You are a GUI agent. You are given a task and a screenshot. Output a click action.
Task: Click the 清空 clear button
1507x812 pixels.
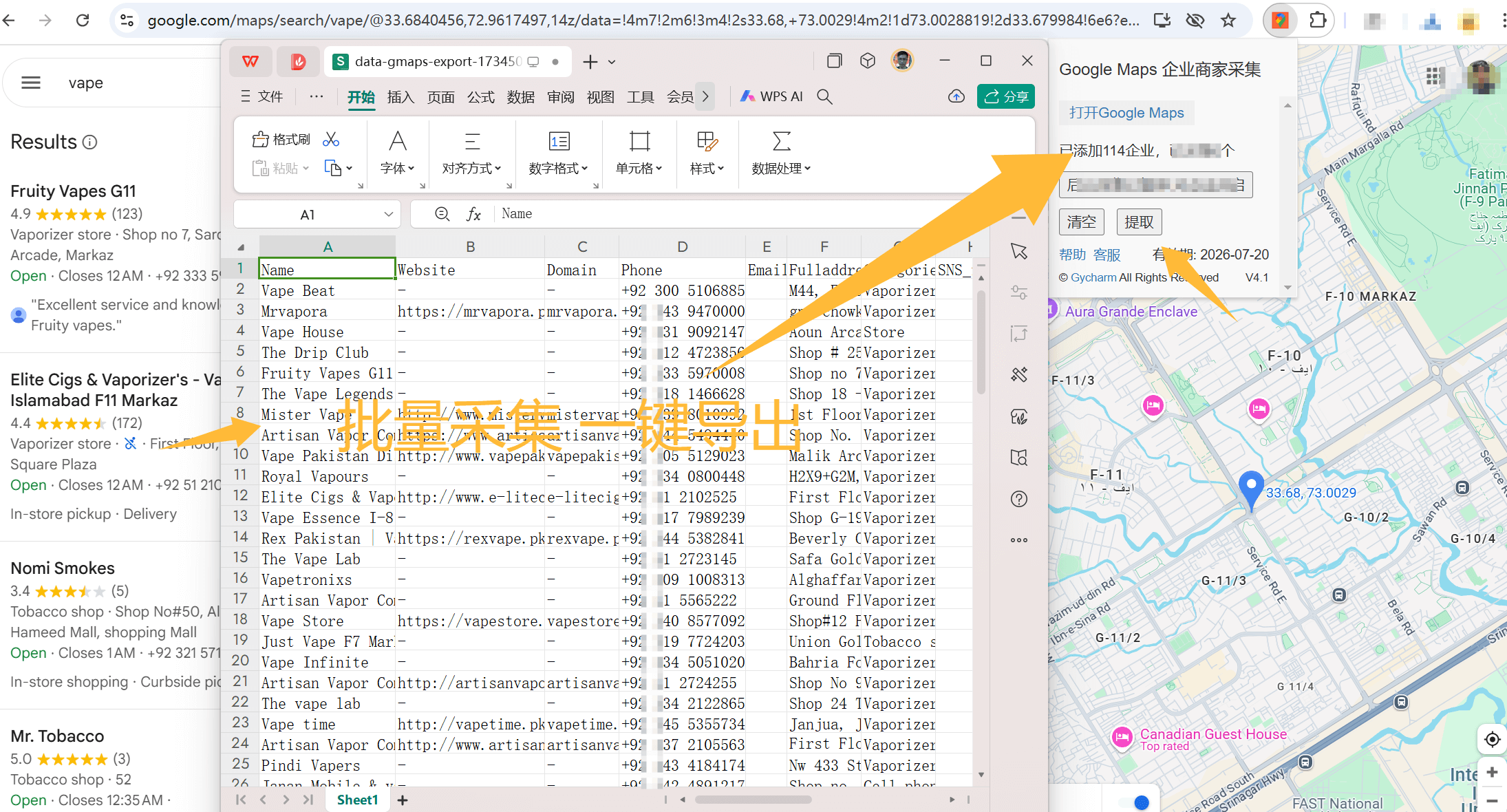pos(1081,222)
